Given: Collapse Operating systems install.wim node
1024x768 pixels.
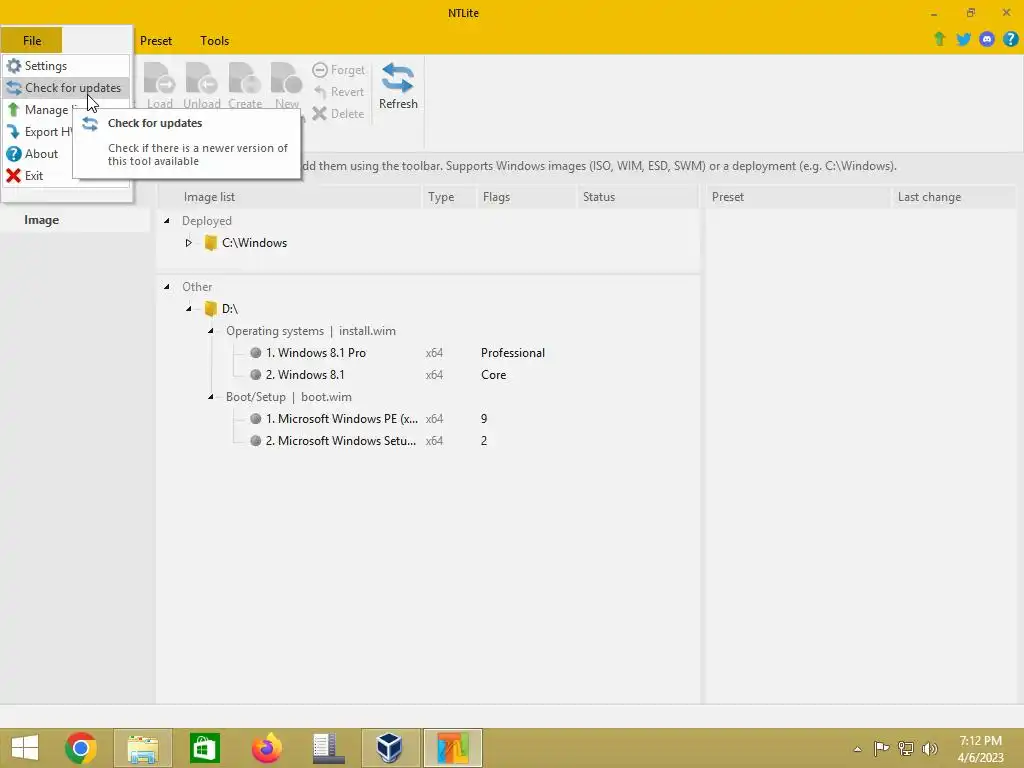Looking at the screenshot, I should point(210,331).
